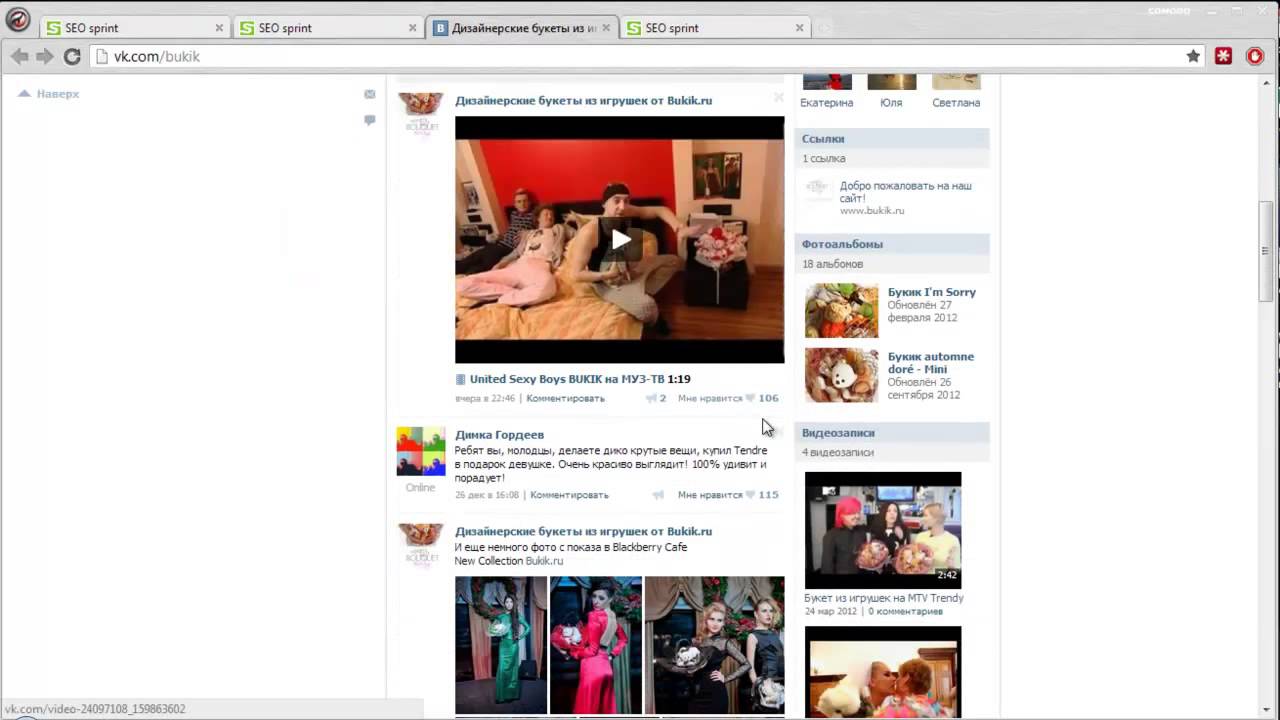Click group avatar beside the video post

click(x=420, y=113)
